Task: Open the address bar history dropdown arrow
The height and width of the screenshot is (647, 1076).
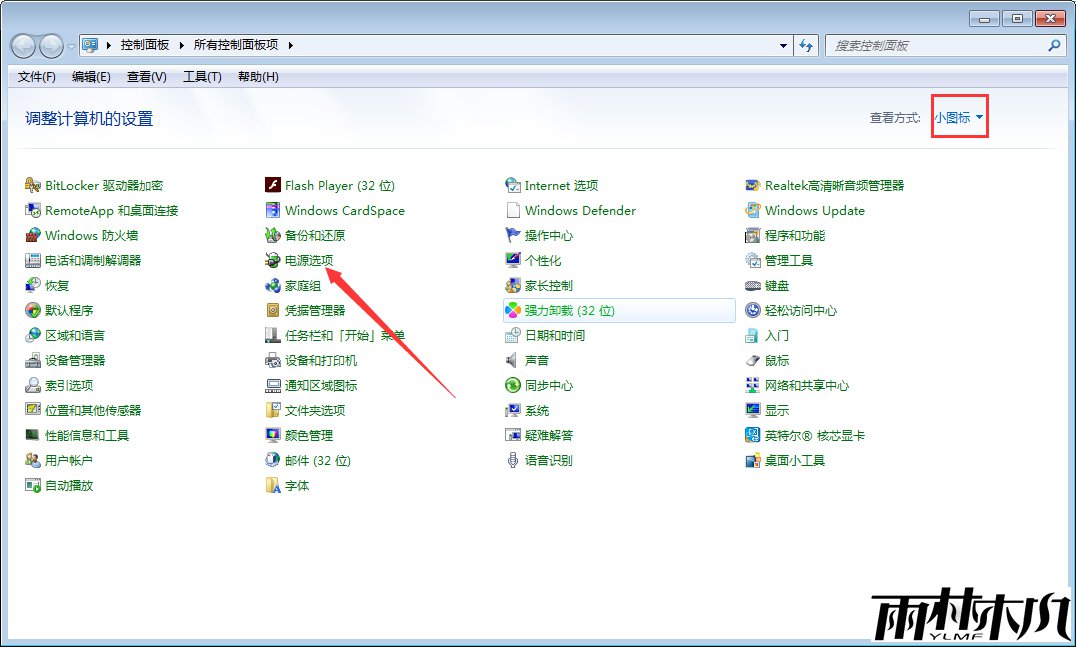Action: click(784, 46)
